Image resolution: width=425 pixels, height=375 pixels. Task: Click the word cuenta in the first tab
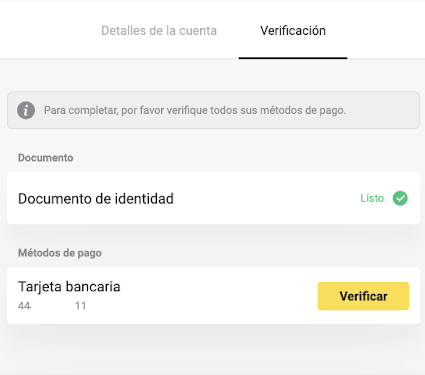pos(198,31)
